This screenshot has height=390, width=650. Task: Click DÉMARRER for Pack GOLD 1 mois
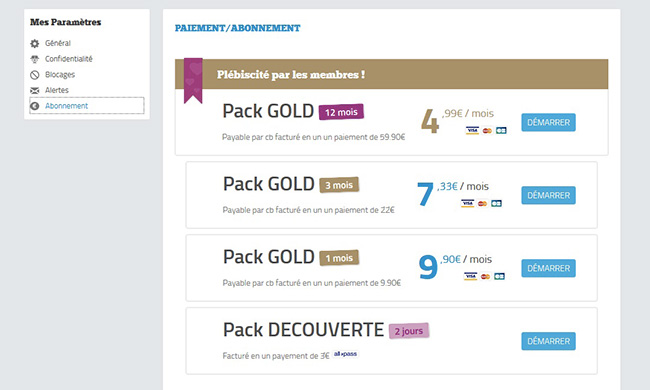click(x=548, y=268)
